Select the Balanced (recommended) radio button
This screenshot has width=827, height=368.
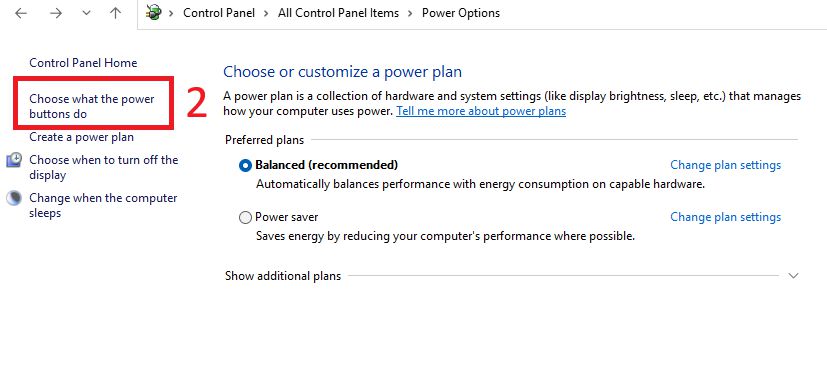(245, 166)
